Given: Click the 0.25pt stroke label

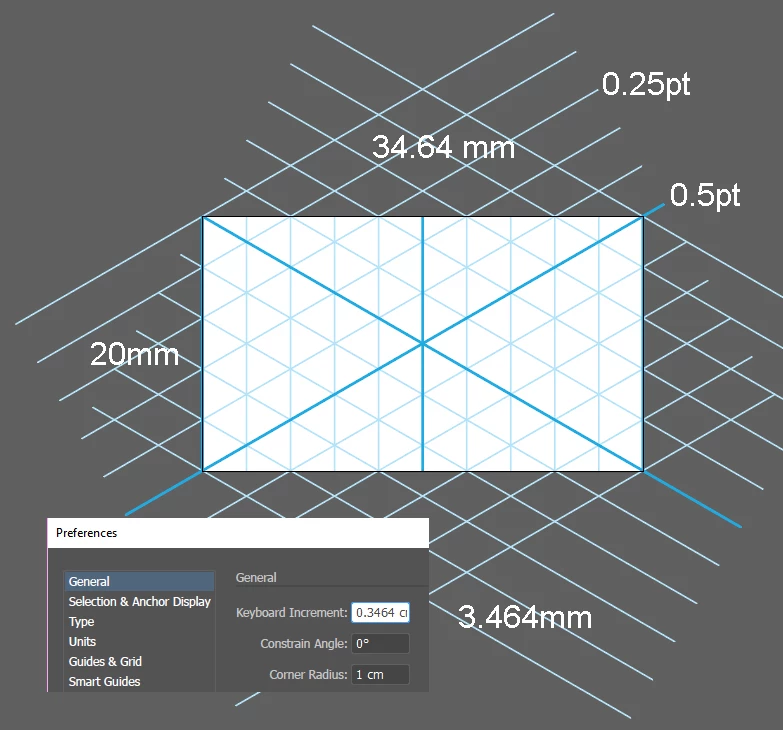Looking at the screenshot, I should 646,84.
